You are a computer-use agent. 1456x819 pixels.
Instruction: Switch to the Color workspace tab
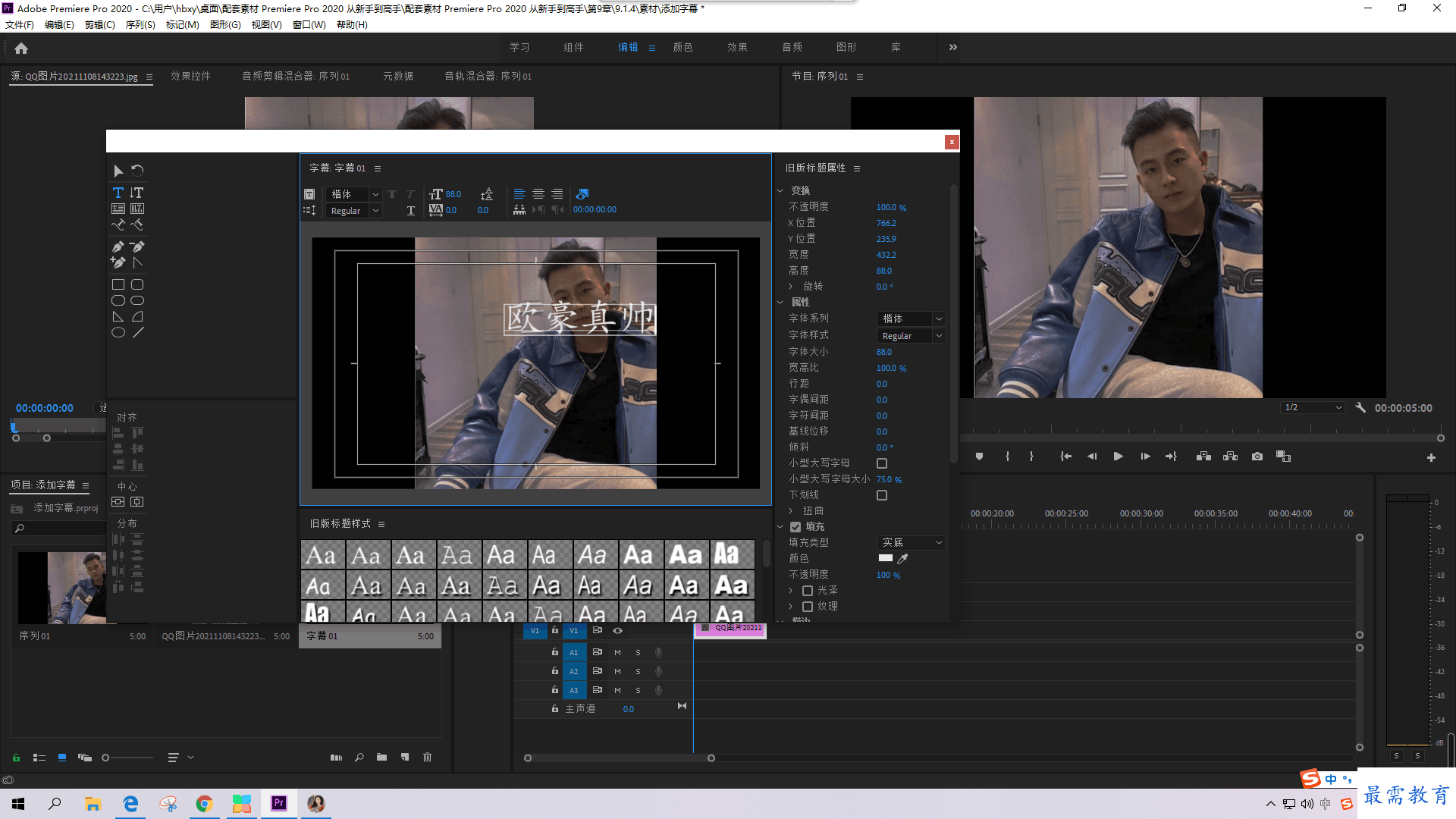coord(682,47)
